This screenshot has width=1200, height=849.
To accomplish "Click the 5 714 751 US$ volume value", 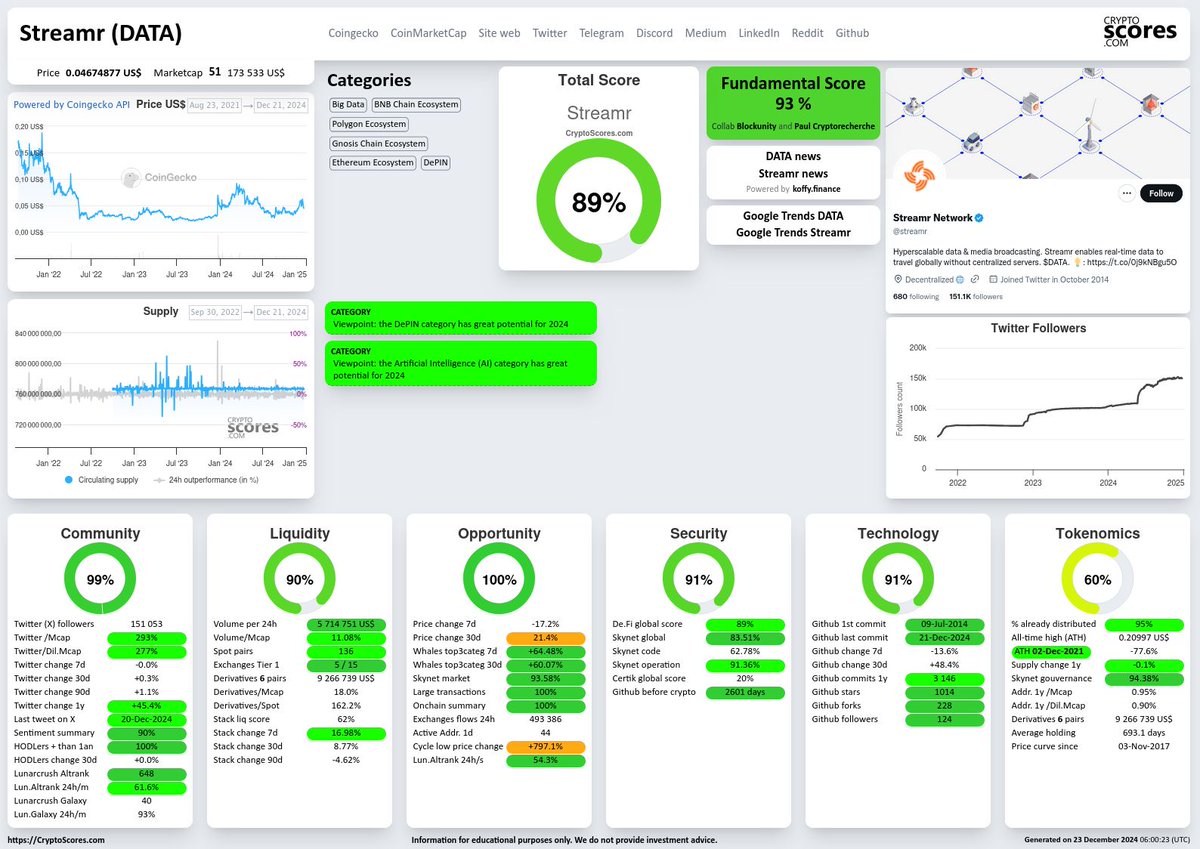I will tap(346, 624).
